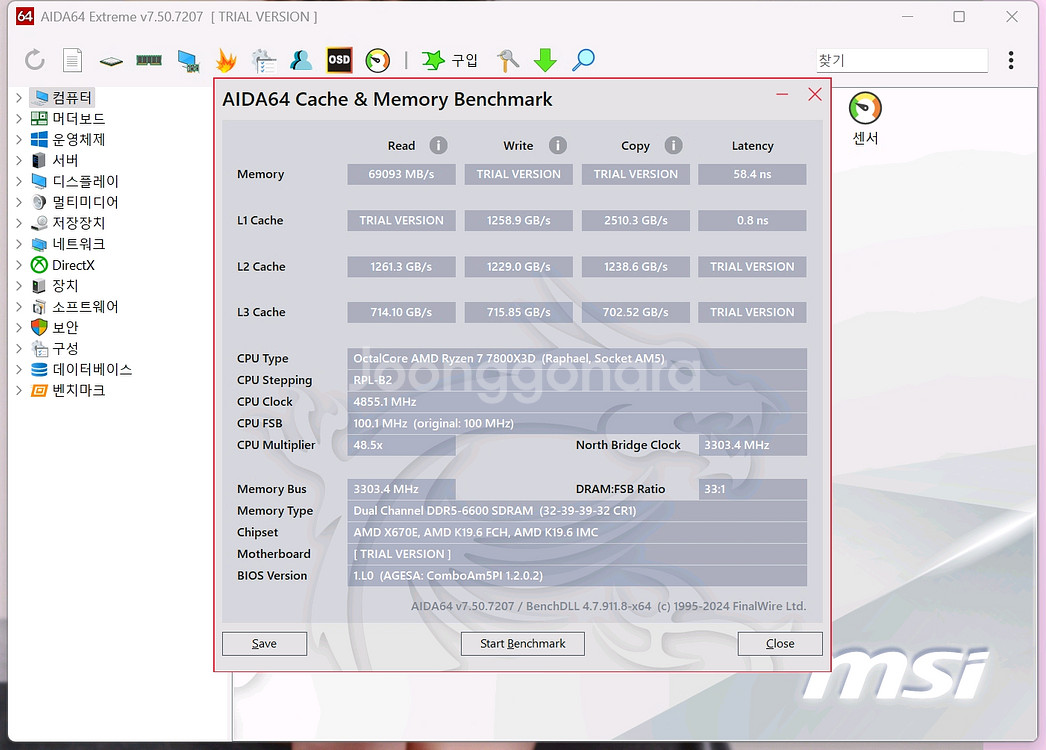Select the 저장장치 tree item
Image resolution: width=1046 pixels, height=750 pixels.
coord(78,223)
